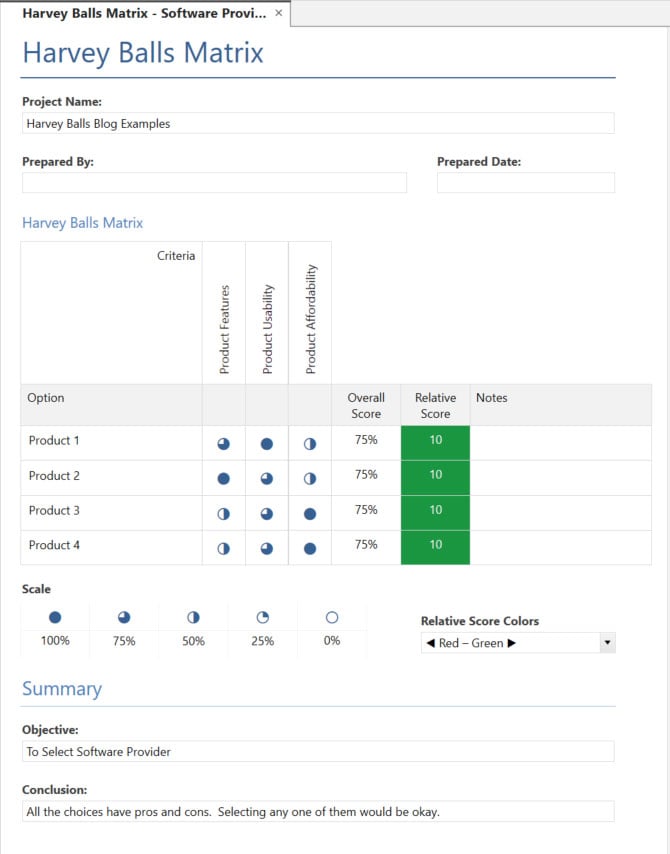Click the Prepared Date field
Screen dimensions: 670x854
point(525,183)
